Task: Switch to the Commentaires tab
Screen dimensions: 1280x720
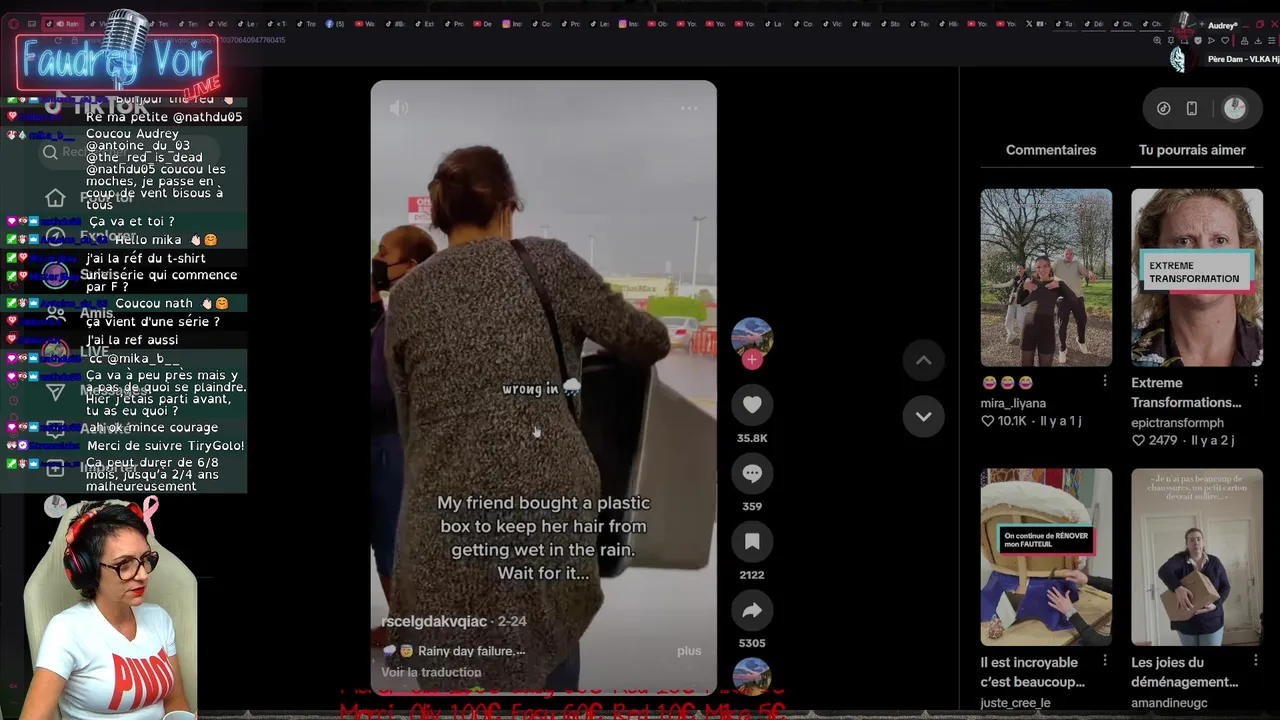Action: tap(1051, 150)
